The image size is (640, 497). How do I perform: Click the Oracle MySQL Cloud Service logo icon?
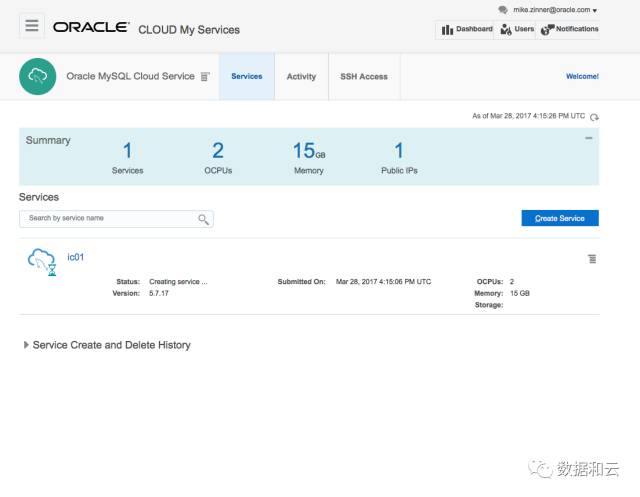coord(38,76)
